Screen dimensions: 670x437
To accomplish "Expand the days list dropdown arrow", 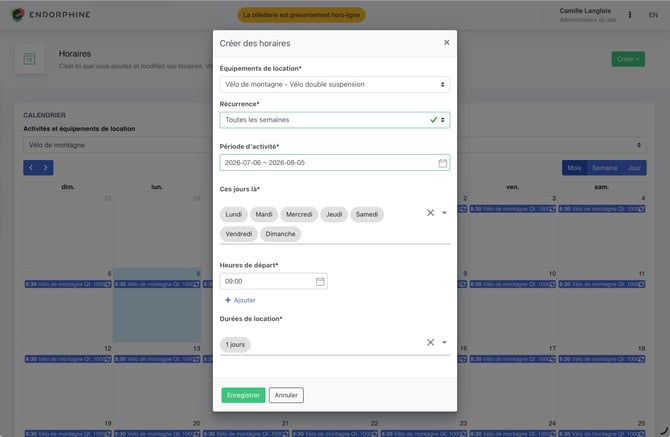I will pyautogui.click(x=444, y=212).
